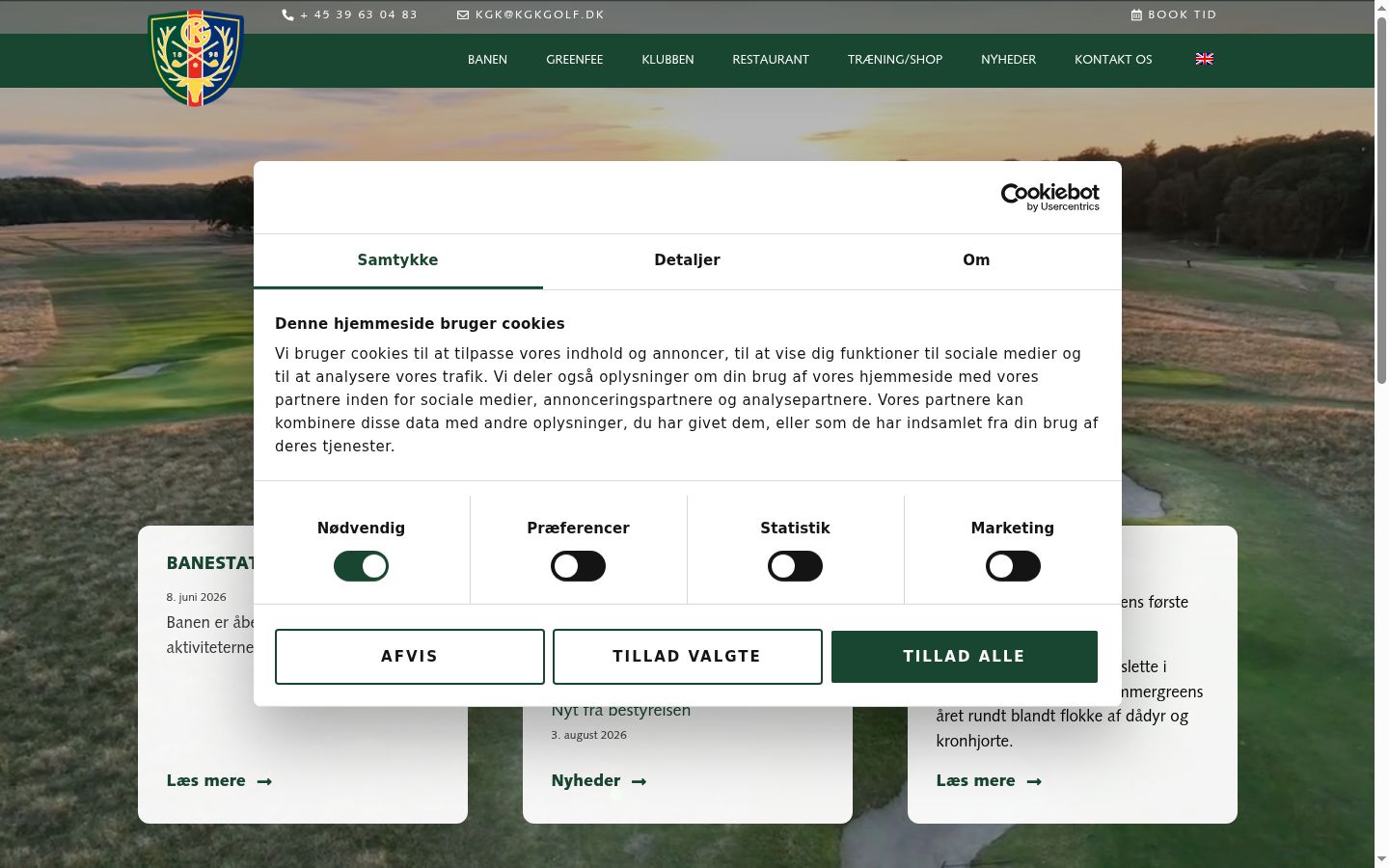Click the page's vertical scrollbar thumb

pos(1381,201)
